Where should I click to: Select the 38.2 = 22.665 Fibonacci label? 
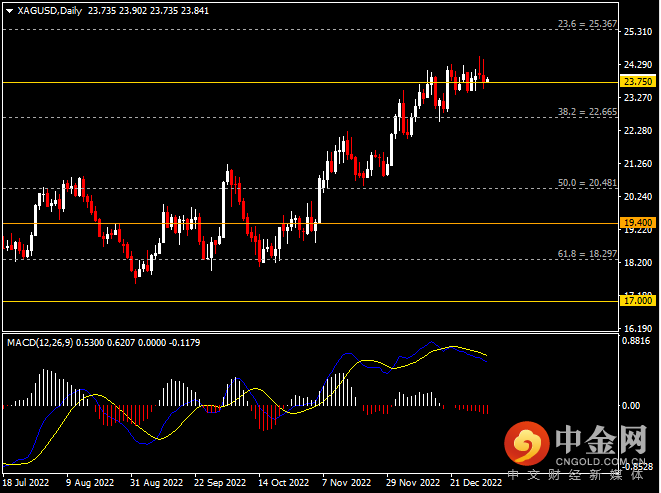tap(586, 112)
